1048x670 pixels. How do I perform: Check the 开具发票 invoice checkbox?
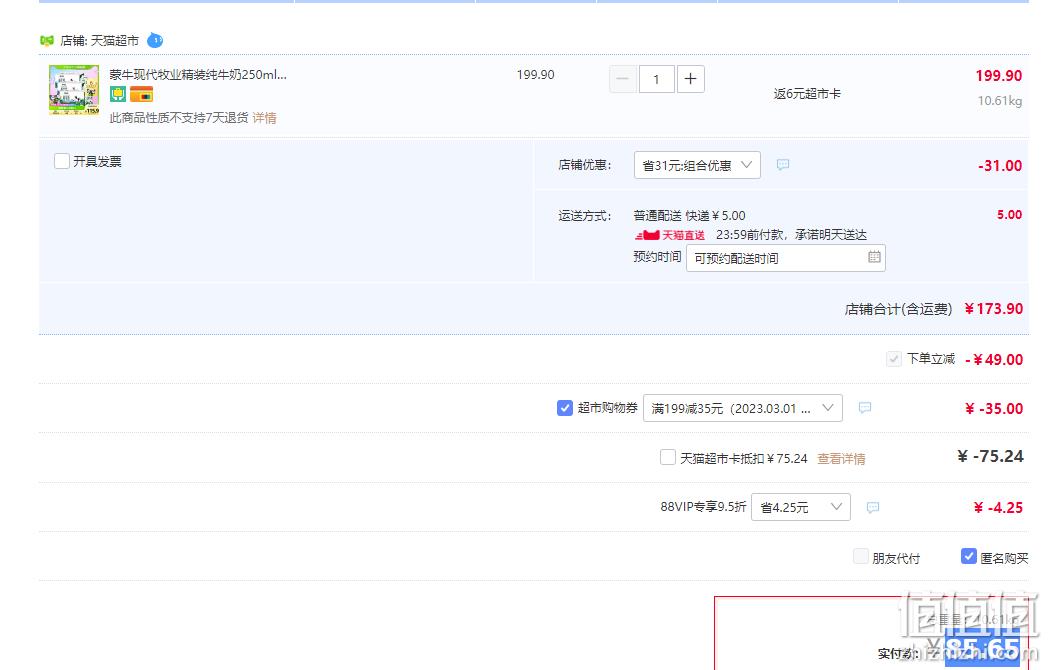click(61, 161)
